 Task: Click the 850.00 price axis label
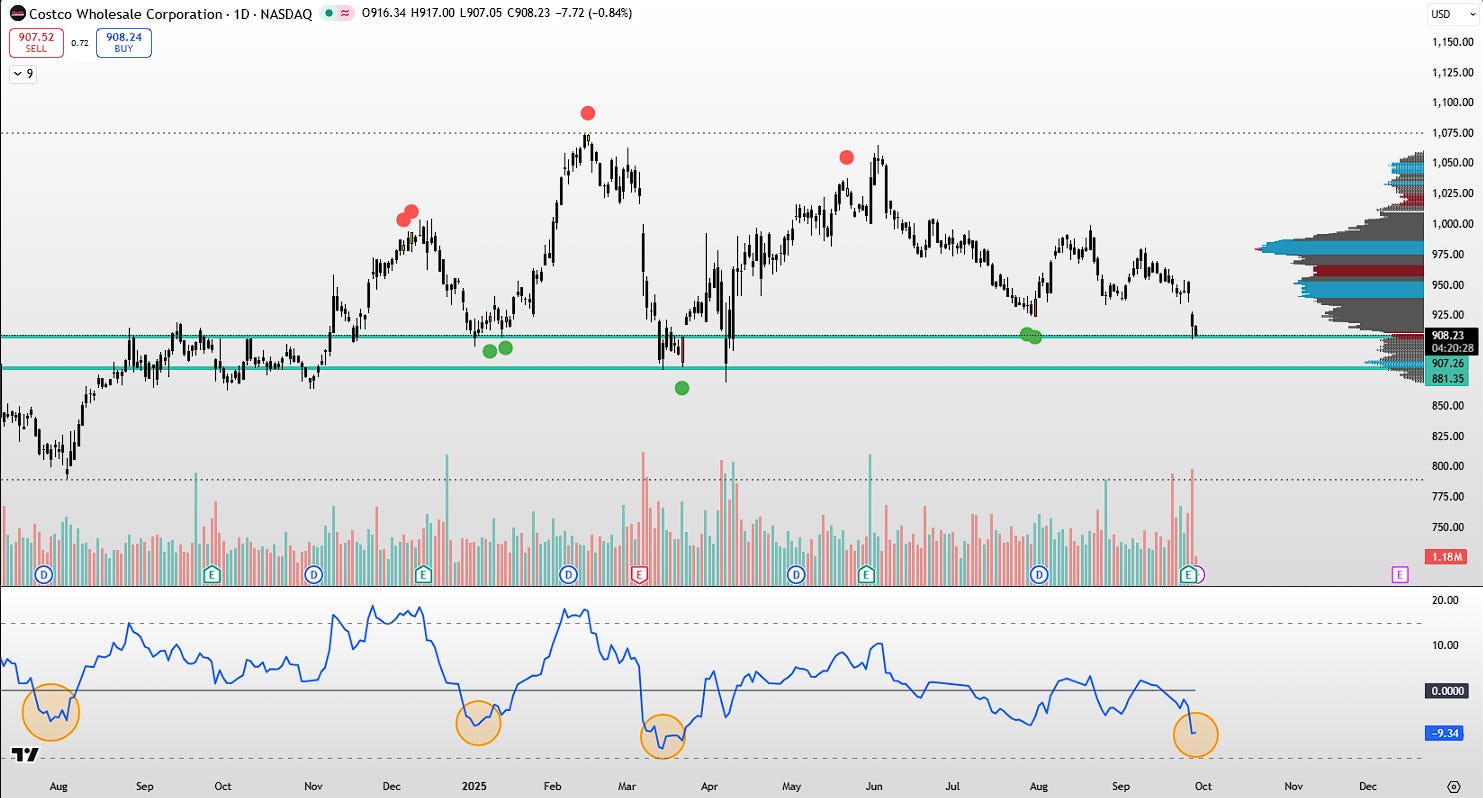(x=1449, y=406)
